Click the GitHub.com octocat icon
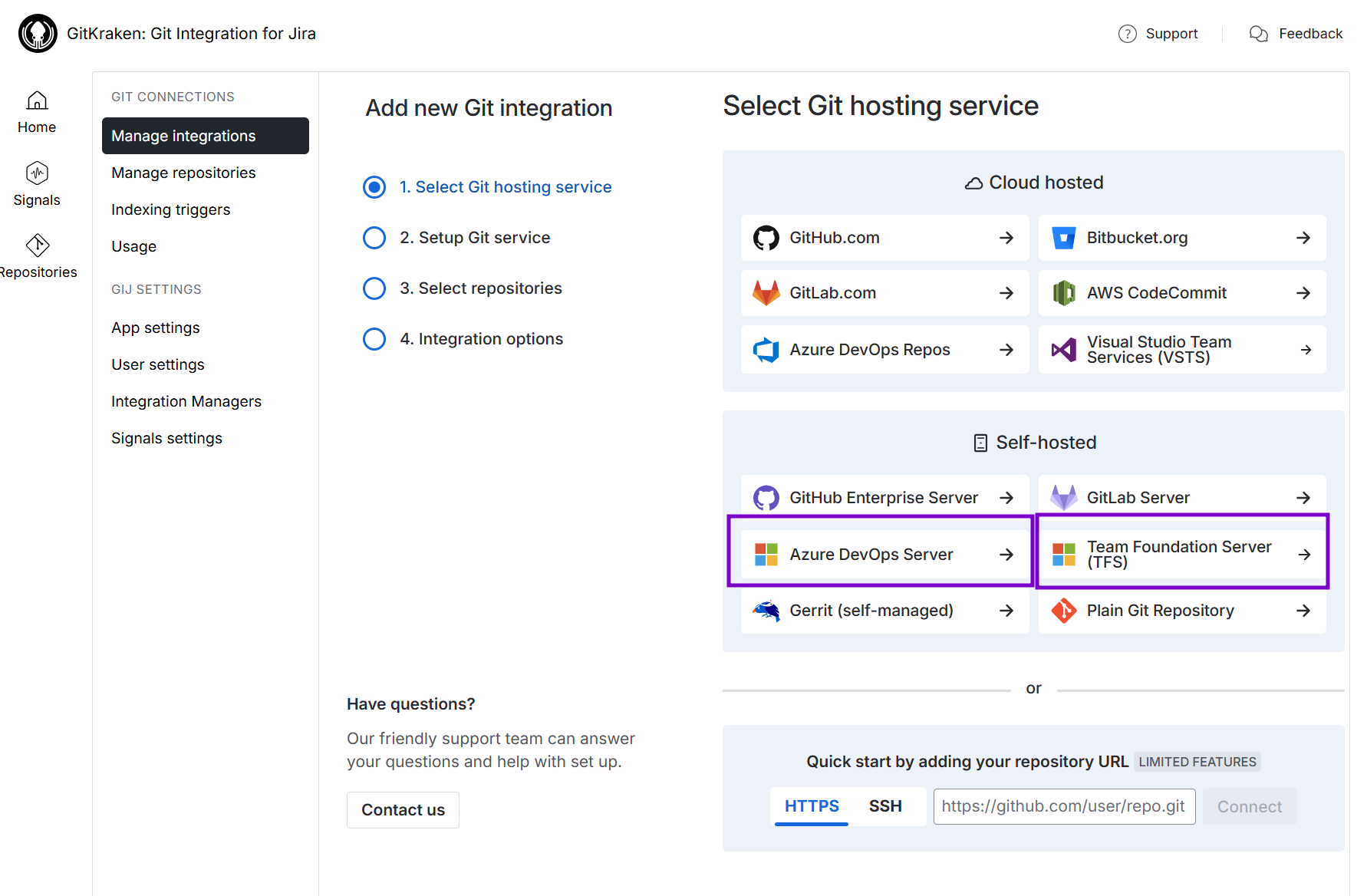Viewport: 1367px width, 896px height. tap(766, 238)
